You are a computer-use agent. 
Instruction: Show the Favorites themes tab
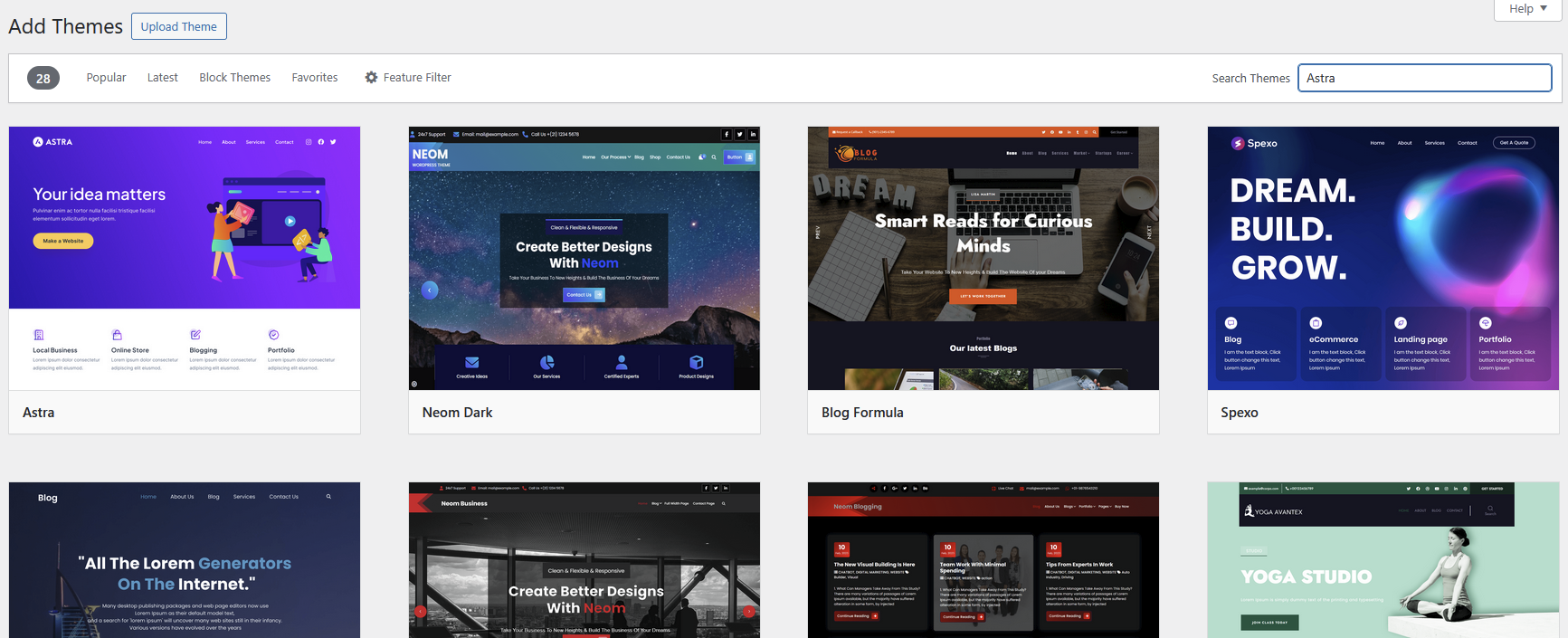tap(315, 78)
